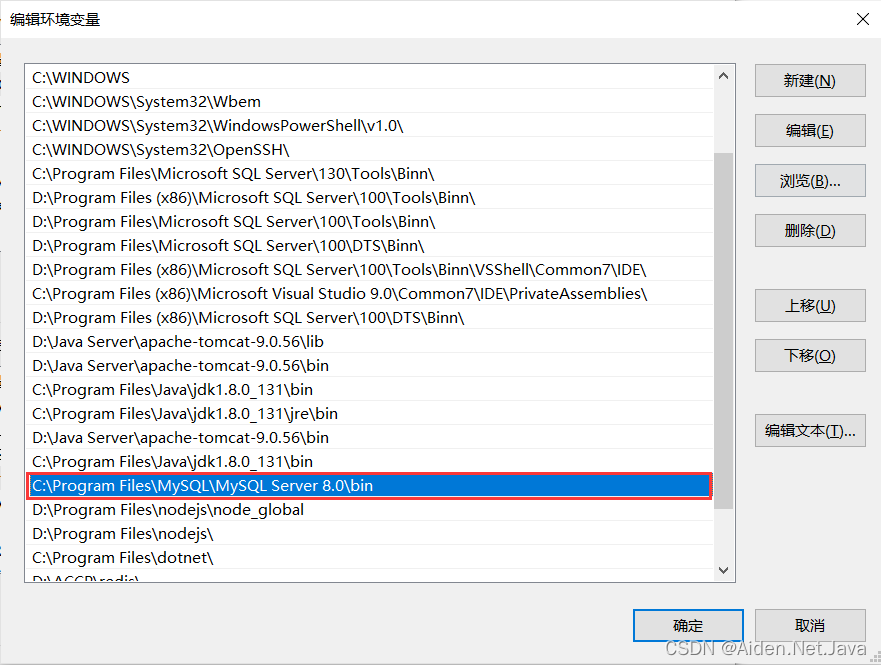
Task: Close the 编辑环境变量 dialog
Action: coord(862,20)
